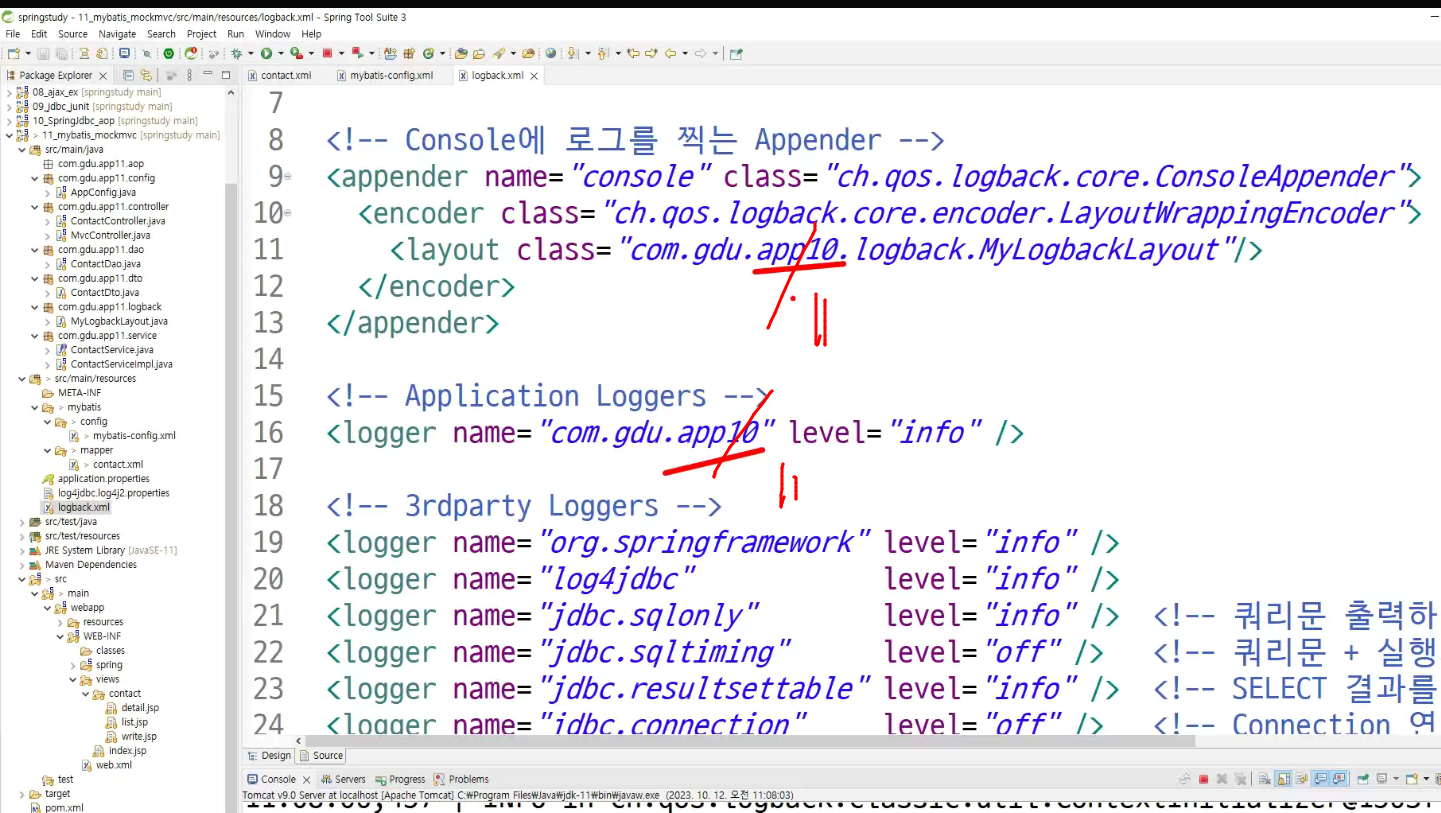This screenshot has height=813, width=1441.
Task: Maximize the Package Explorer panel
Action: 226,75
